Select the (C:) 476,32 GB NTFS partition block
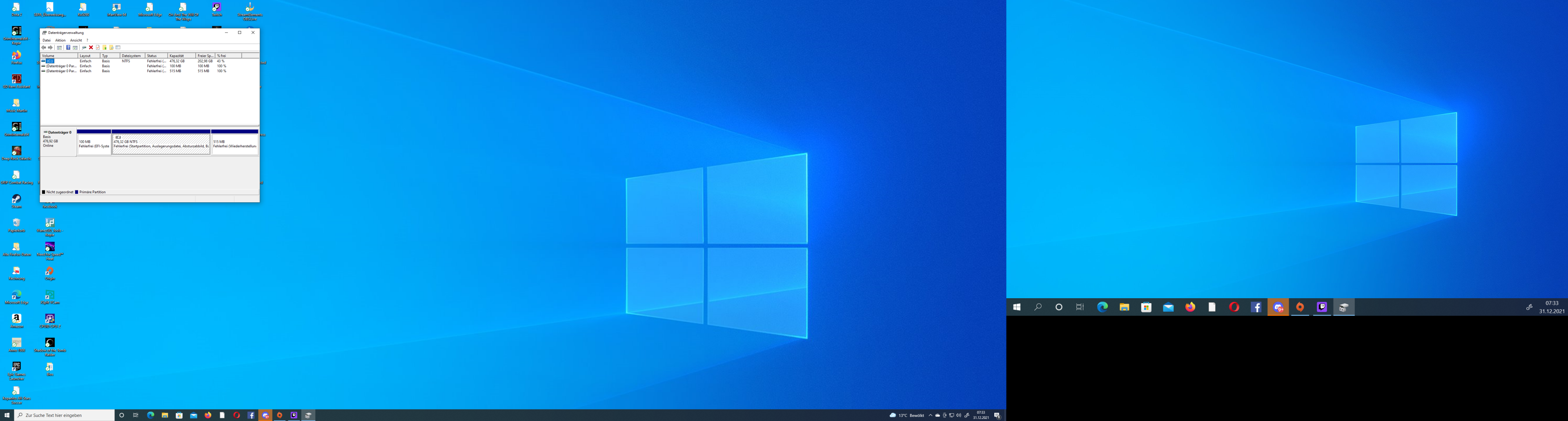1568x421 pixels. (161, 142)
